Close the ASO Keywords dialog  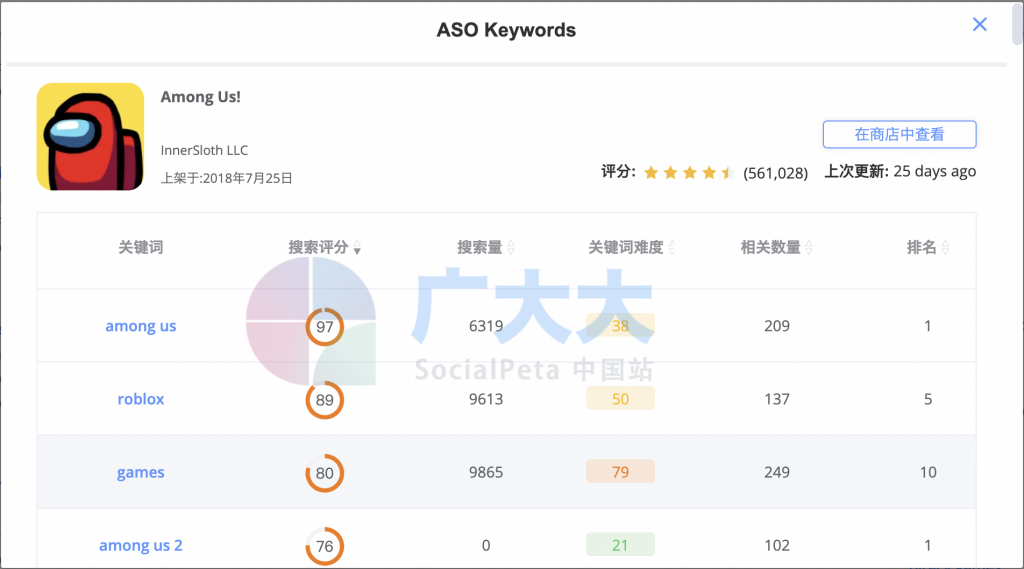pyautogui.click(x=979, y=25)
